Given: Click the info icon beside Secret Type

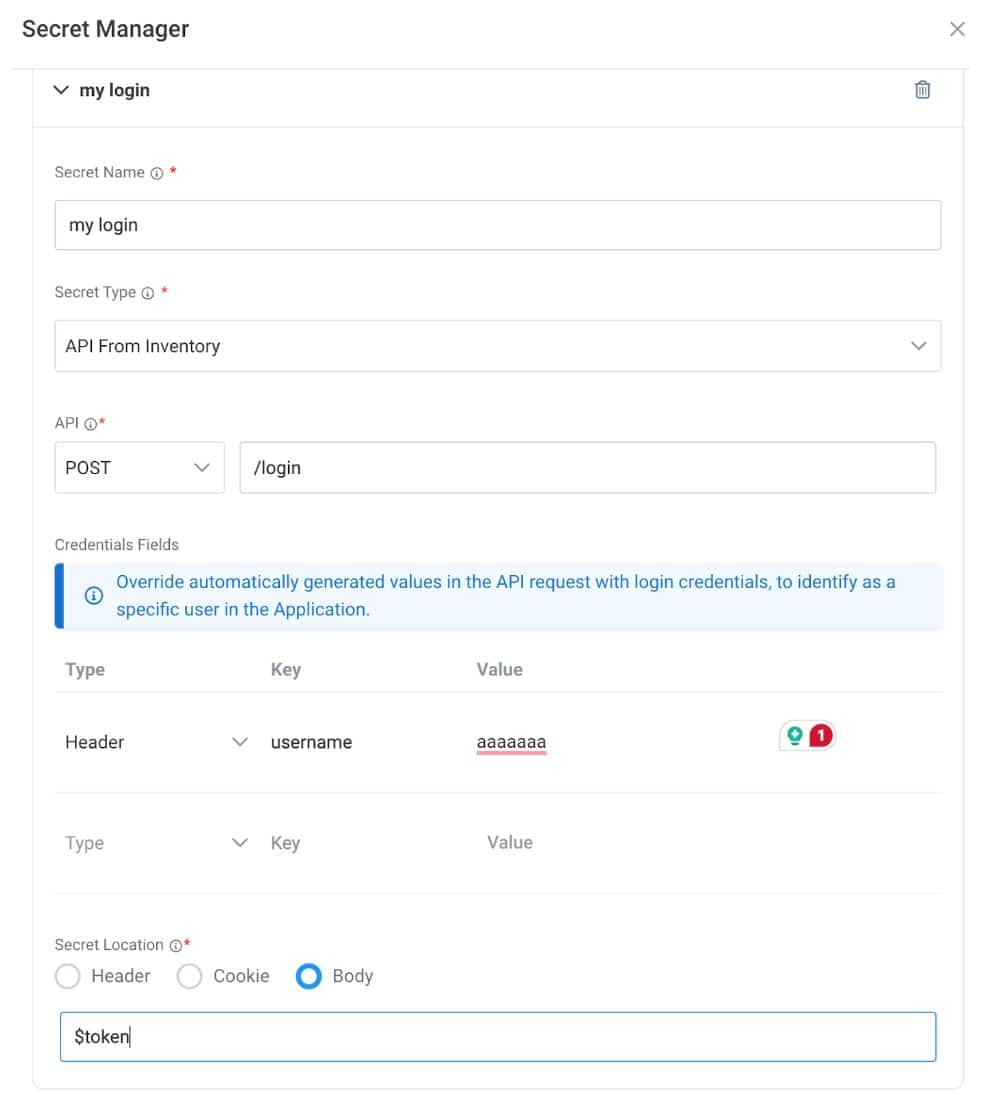Looking at the screenshot, I should pyautogui.click(x=148, y=293).
